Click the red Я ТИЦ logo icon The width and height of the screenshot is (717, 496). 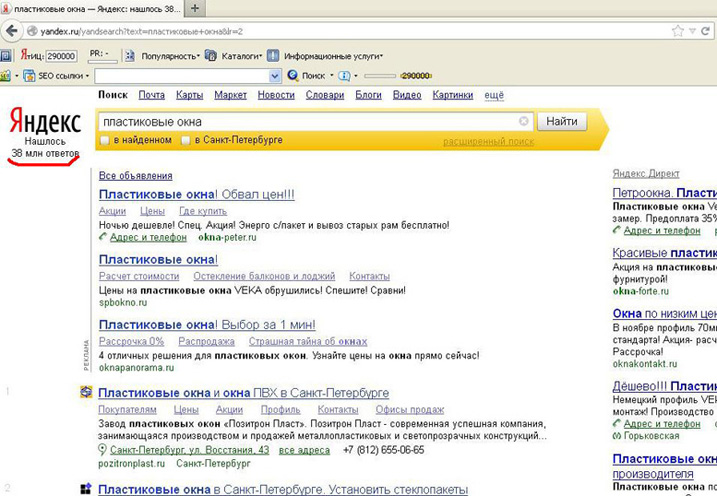pos(25,55)
